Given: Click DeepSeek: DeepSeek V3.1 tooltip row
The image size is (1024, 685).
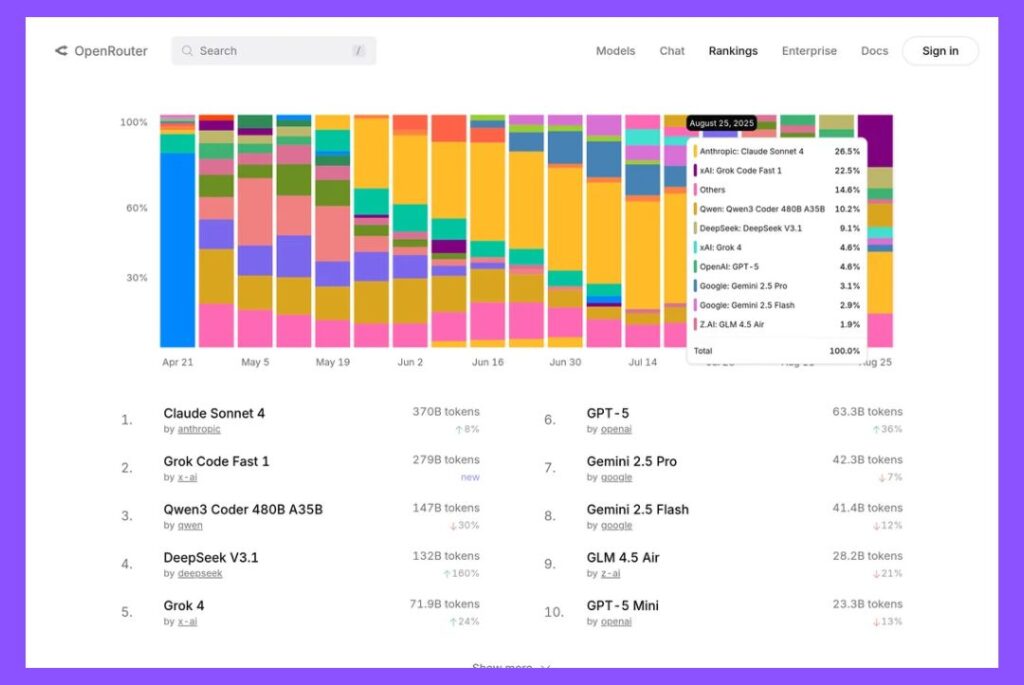Looking at the screenshot, I should pos(776,229).
